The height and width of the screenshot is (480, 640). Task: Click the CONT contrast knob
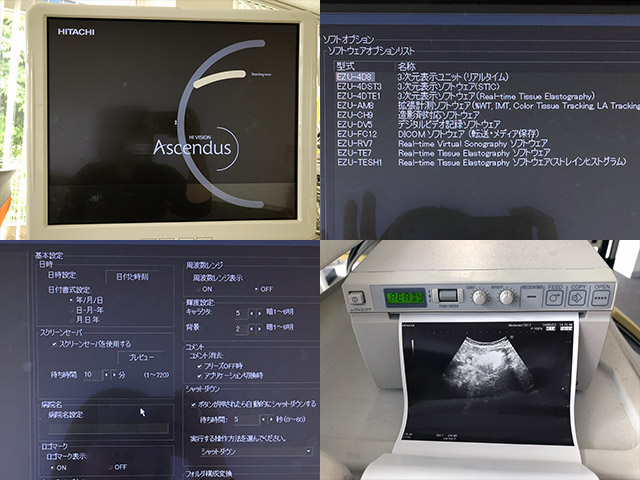click(x=480, y=297)
